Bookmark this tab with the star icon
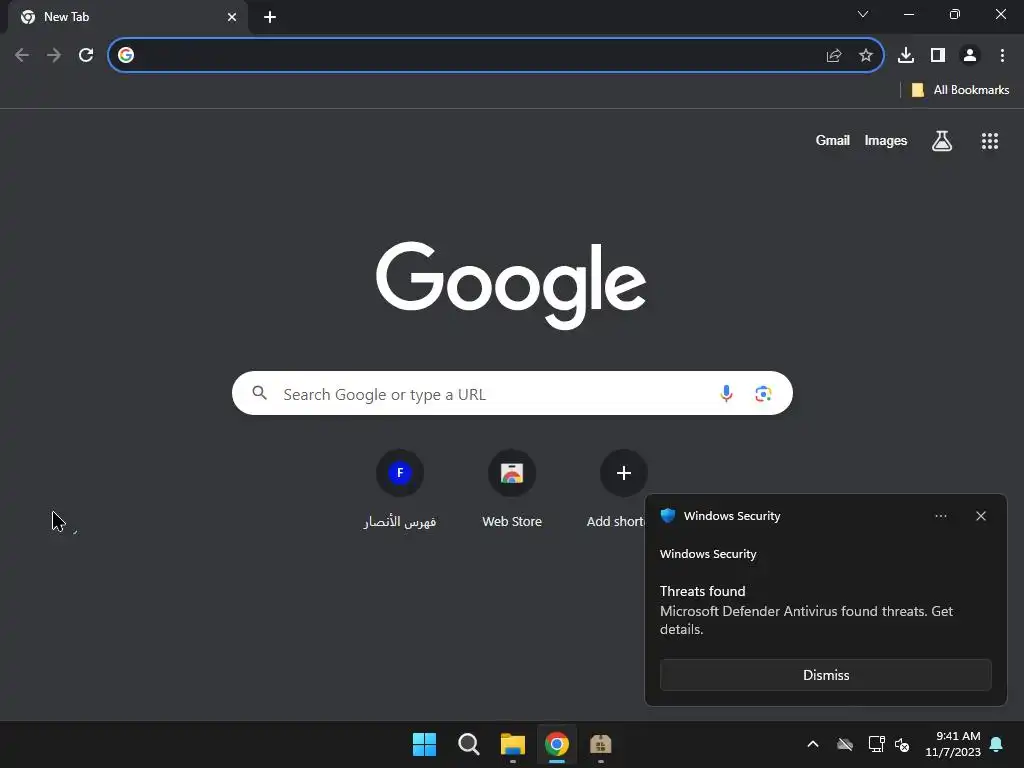This screenshot has height=768, width=1024. (866, 55)
